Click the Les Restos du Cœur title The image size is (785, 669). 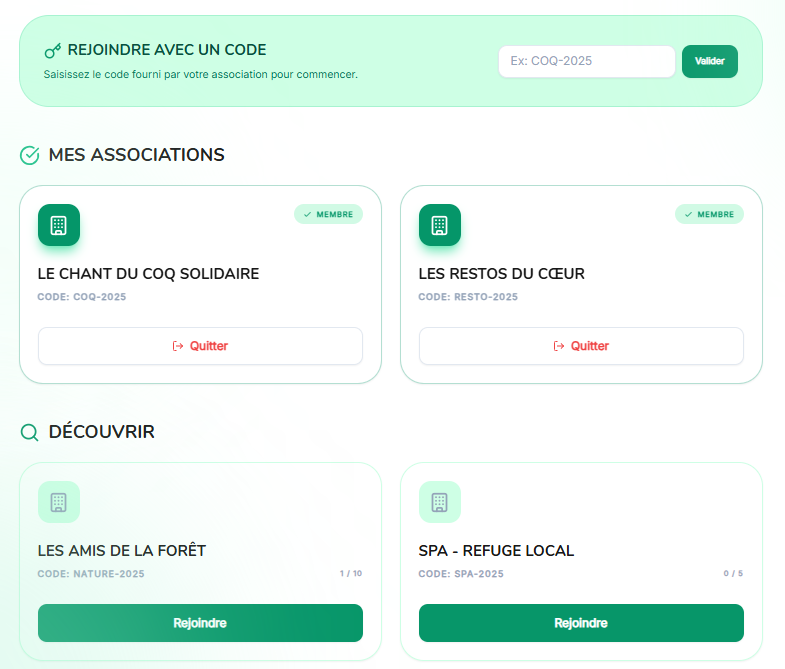click(x=501, y=274)
